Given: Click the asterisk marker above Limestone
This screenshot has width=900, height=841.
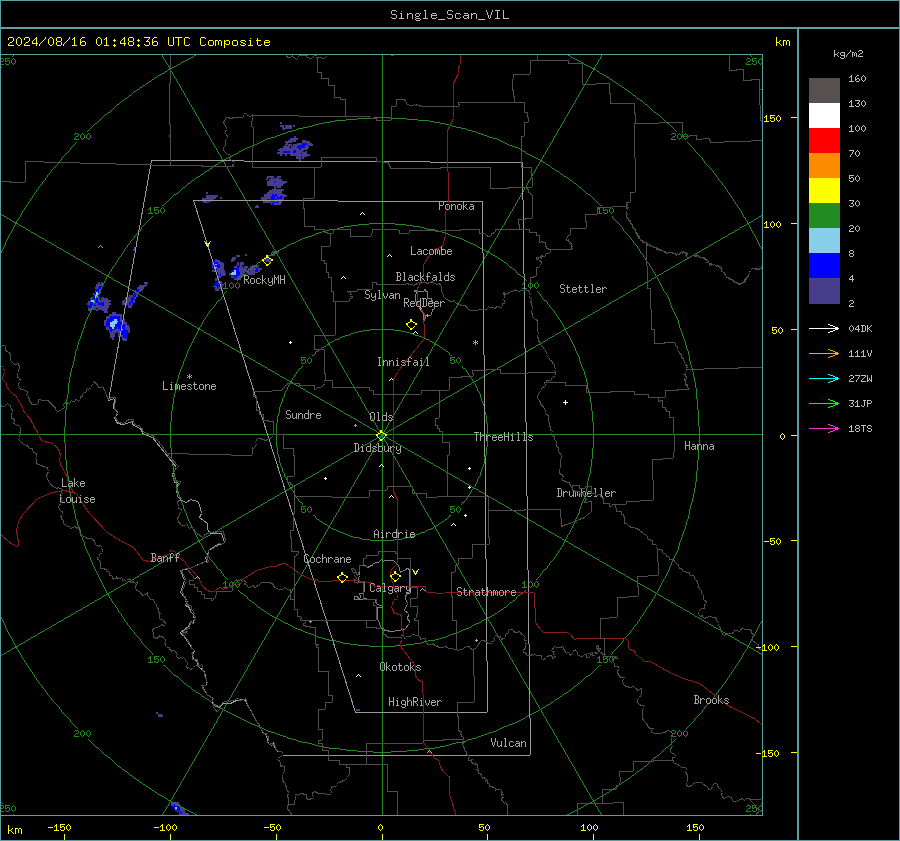Looking at the screenshot, I should [x=189, y=377].
